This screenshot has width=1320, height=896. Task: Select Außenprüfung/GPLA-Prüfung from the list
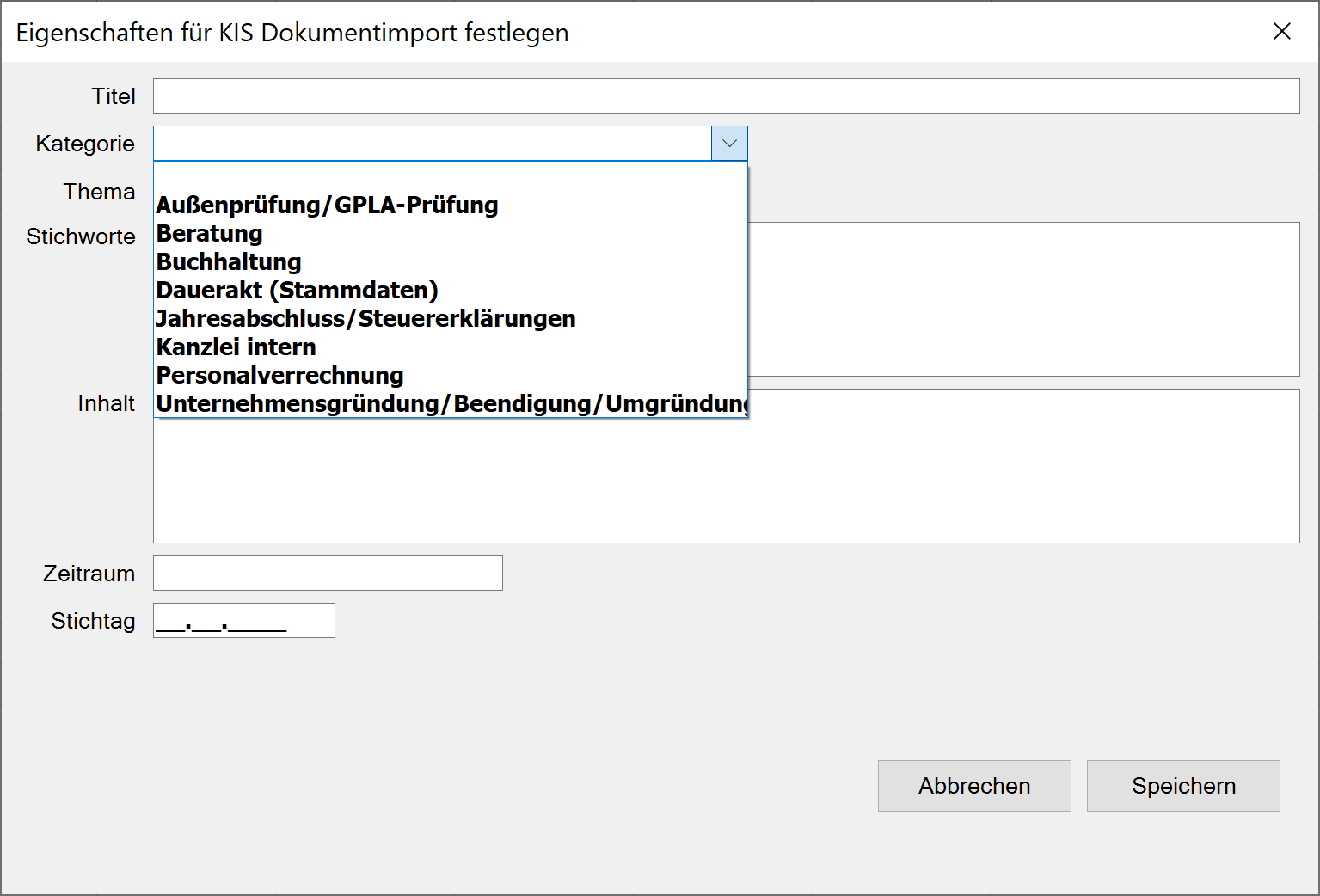(327, 205)
